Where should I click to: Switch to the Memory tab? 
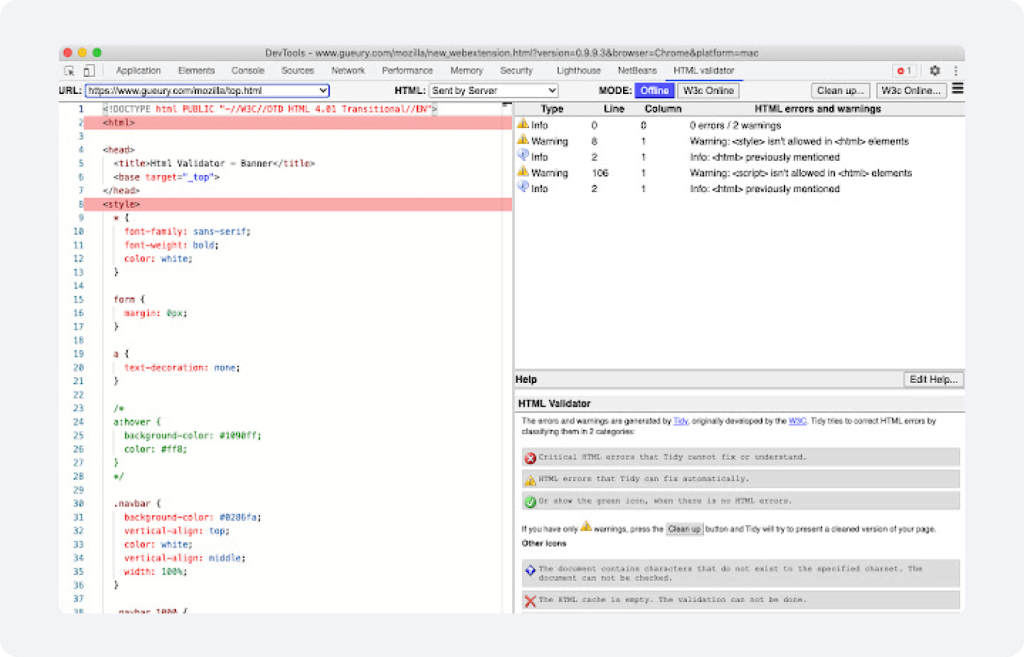(x=466, y=71)
